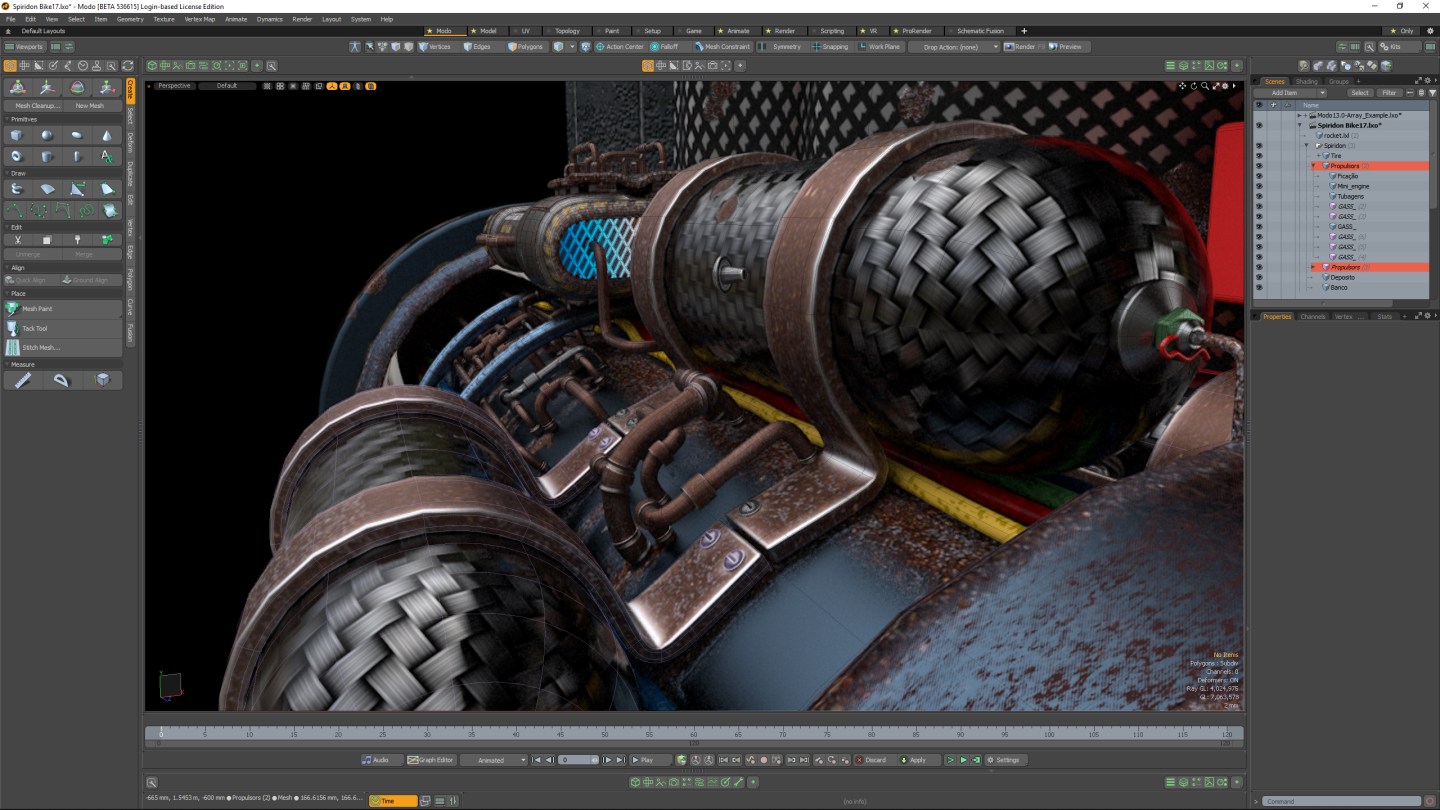Open the Animated keying dropdown
Viewport: 1440px width, 810px height.
(494, 760)
